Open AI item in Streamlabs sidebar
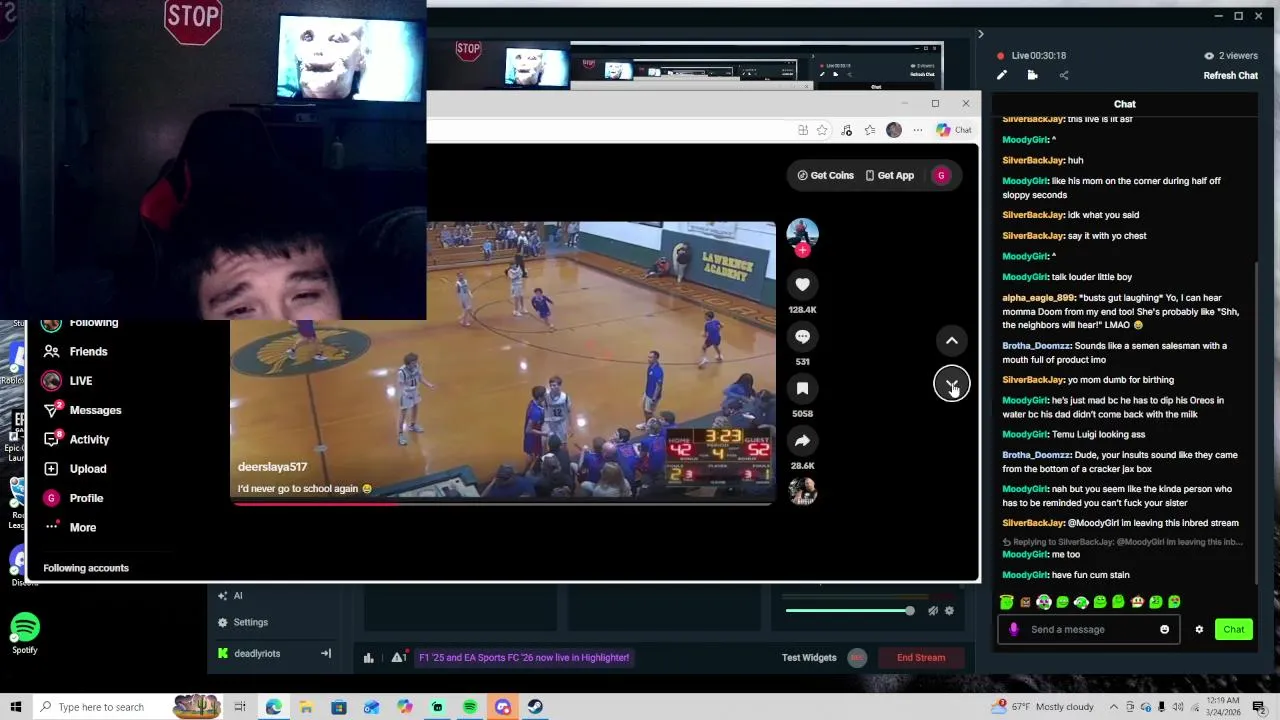1280x720 pixels. tap(230, 596)
